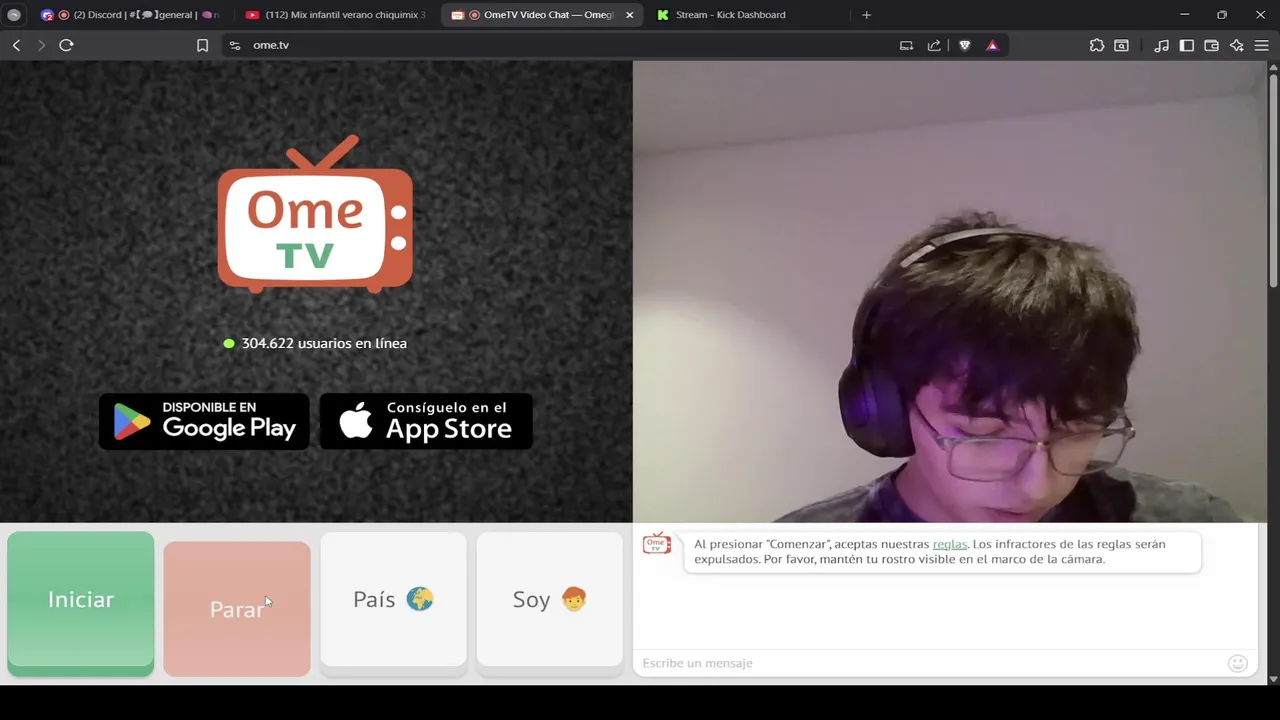Stop the chat with the Parar button
Viewport: 1280px width, 720px height.
(x=237, y=609)
